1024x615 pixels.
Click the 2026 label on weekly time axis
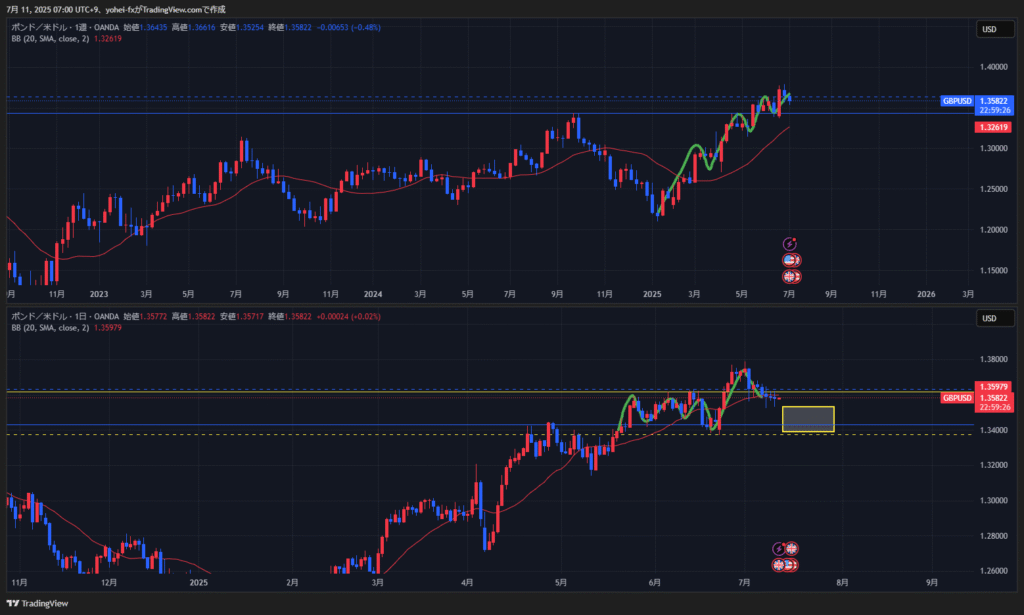(x=926, y=294)
